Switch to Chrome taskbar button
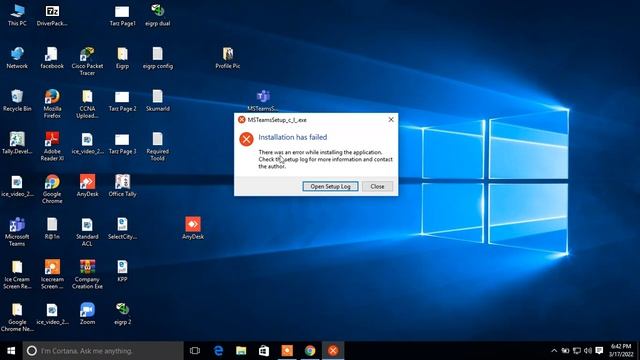This screenshot has height=360, width=640. coord(310,351)
